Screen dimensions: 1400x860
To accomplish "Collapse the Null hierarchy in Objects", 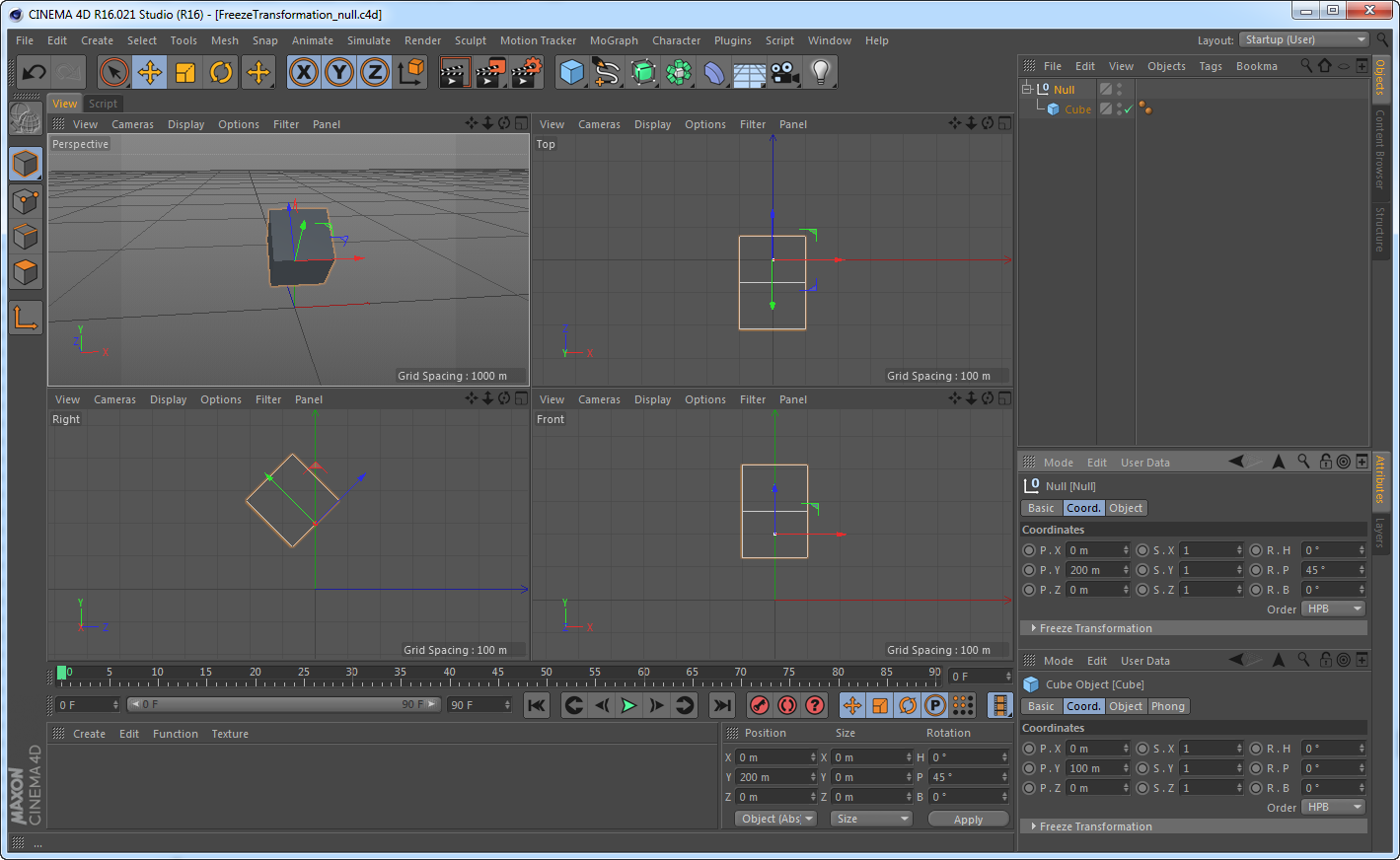I will pyautogui.click(x=1026, y=89).
